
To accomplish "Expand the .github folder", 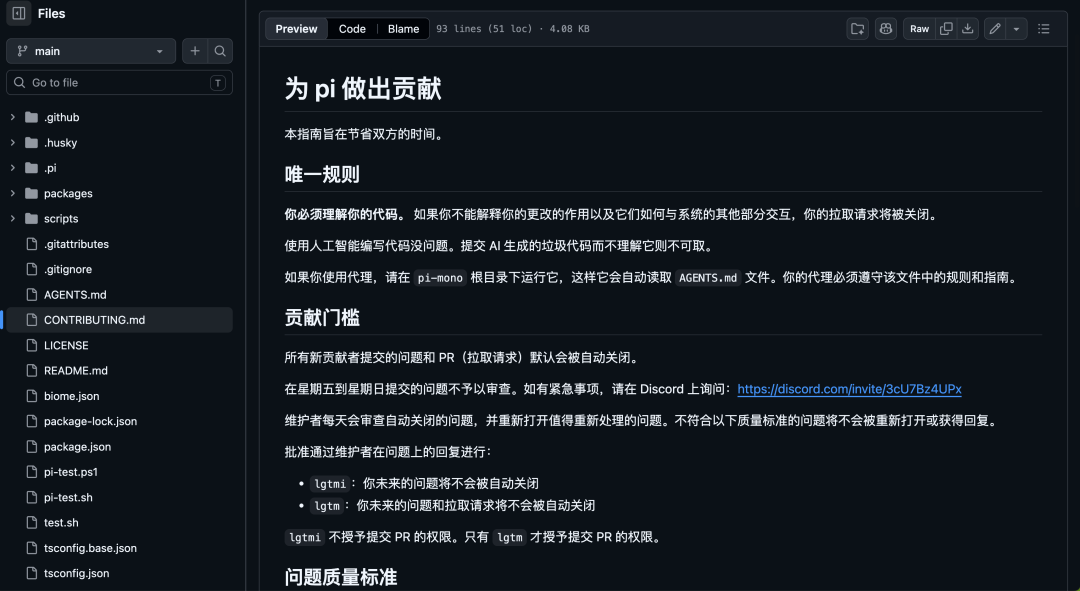I will click(13, 118).
